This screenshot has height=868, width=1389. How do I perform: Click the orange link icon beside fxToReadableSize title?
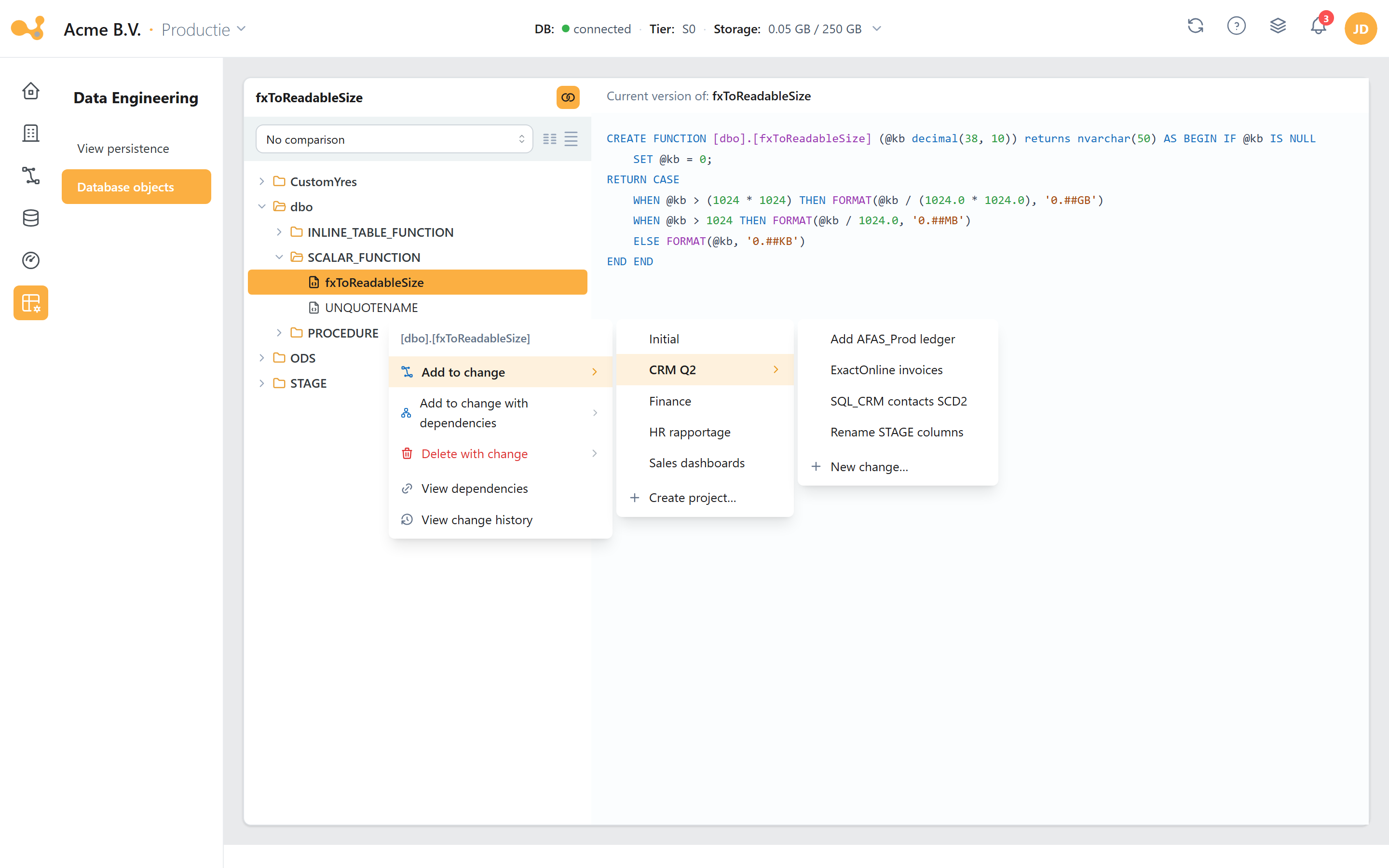[x=568, y=97]
